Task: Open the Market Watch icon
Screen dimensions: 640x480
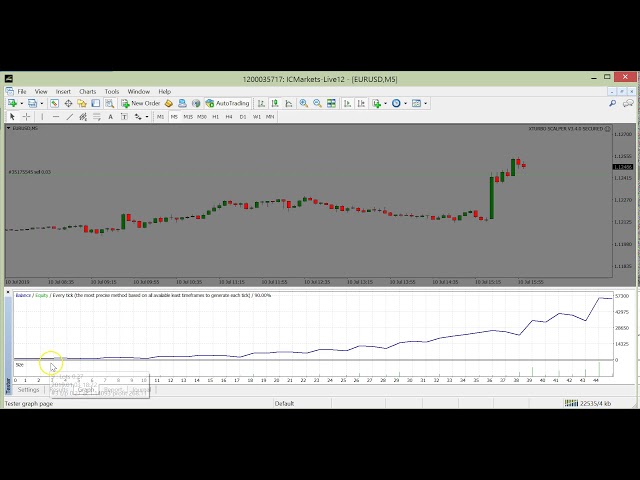Action: tap(54, 103)
